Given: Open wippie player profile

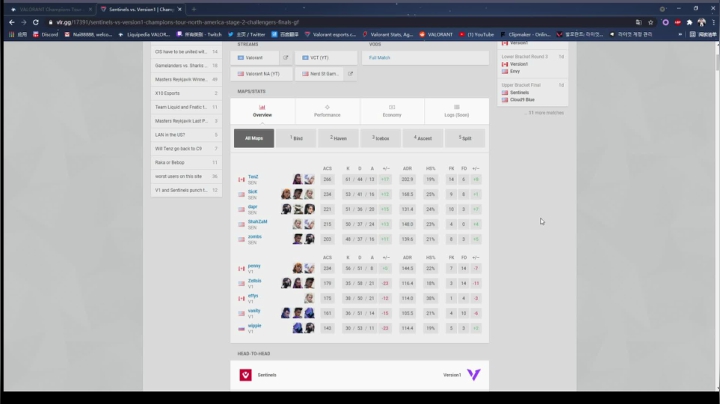Looking at the screenshot, I should point(254,325).
